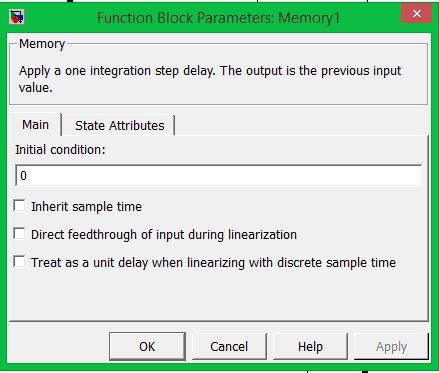
Task: Enable the Inherit sample time checkbox
Action: [x=19, y=205]
